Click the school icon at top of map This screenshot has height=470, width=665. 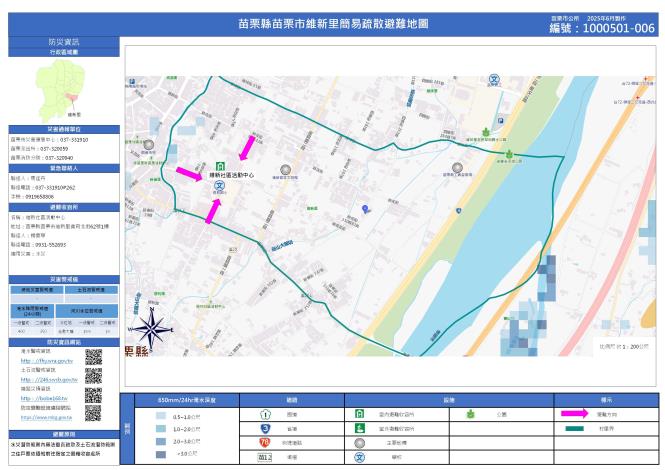click(493, 78)
